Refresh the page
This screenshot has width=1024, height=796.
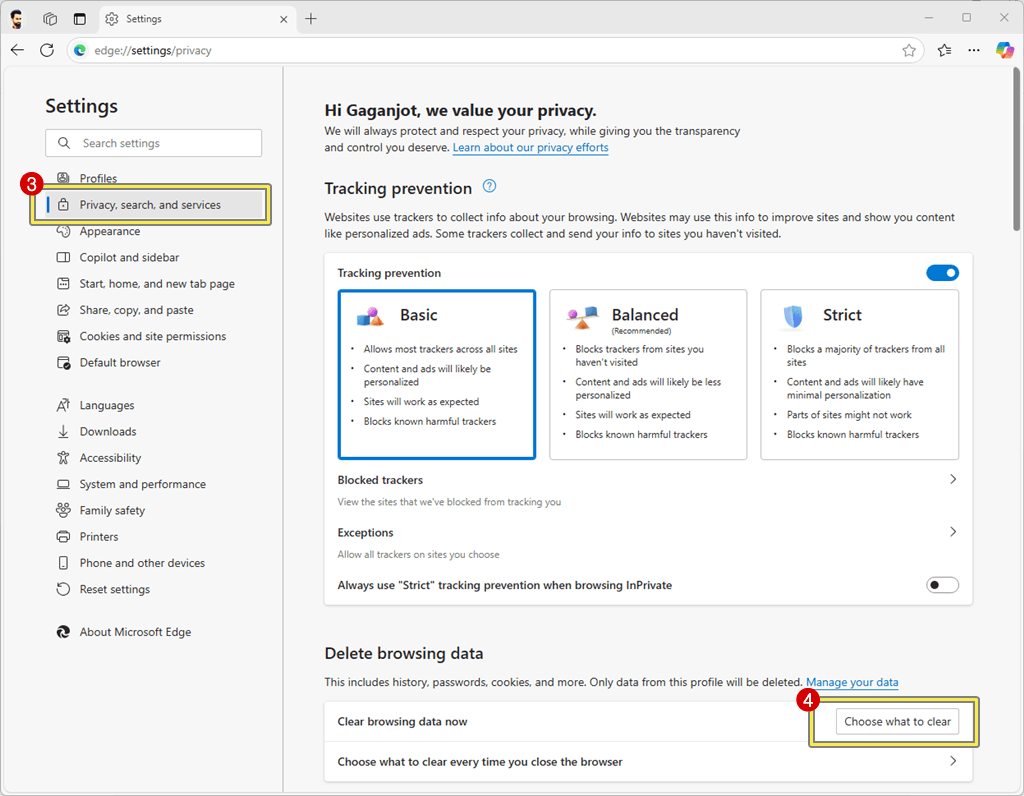(x=47, y=50)
